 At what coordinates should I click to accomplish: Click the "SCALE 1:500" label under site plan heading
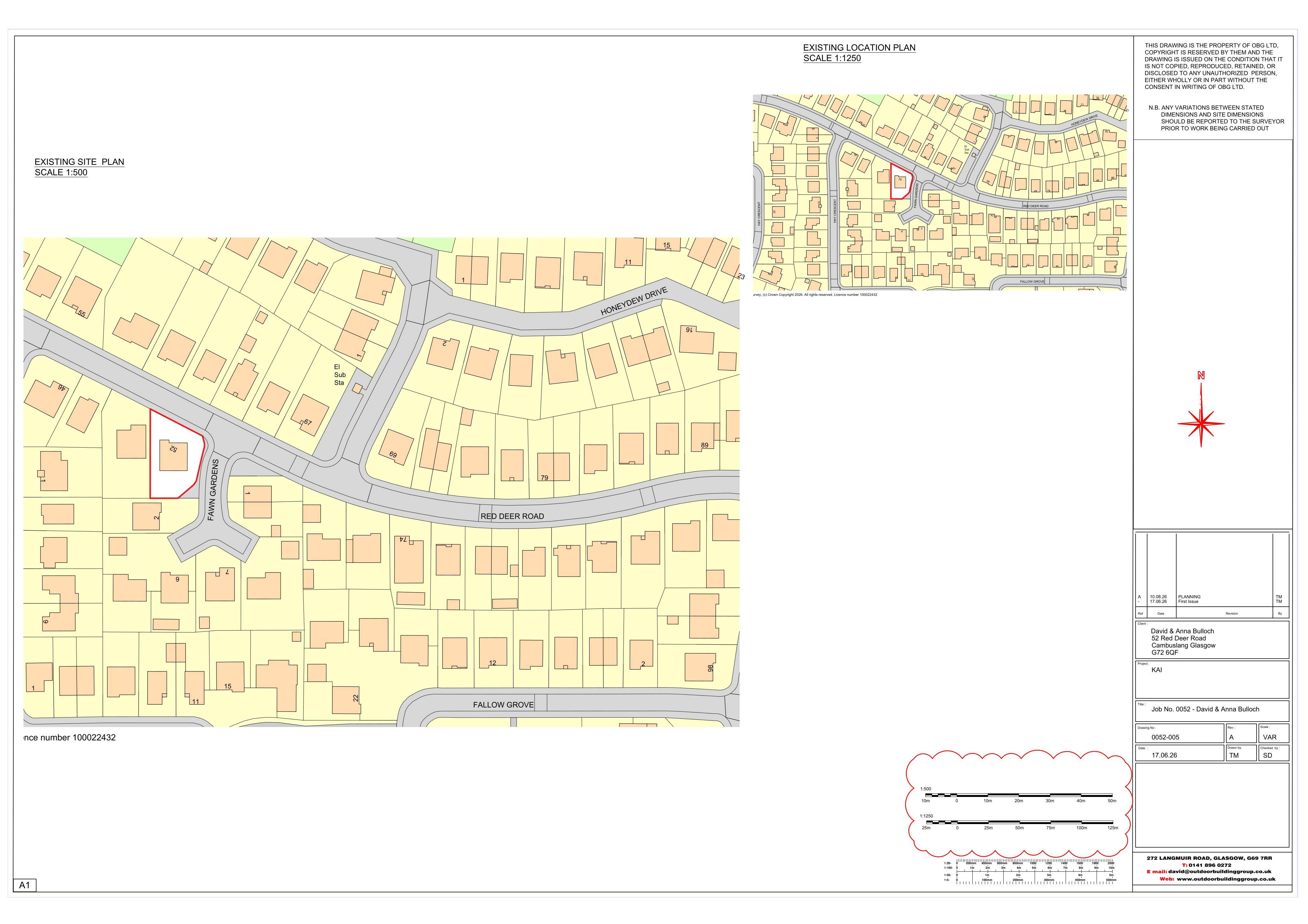[x=61, y=173]
